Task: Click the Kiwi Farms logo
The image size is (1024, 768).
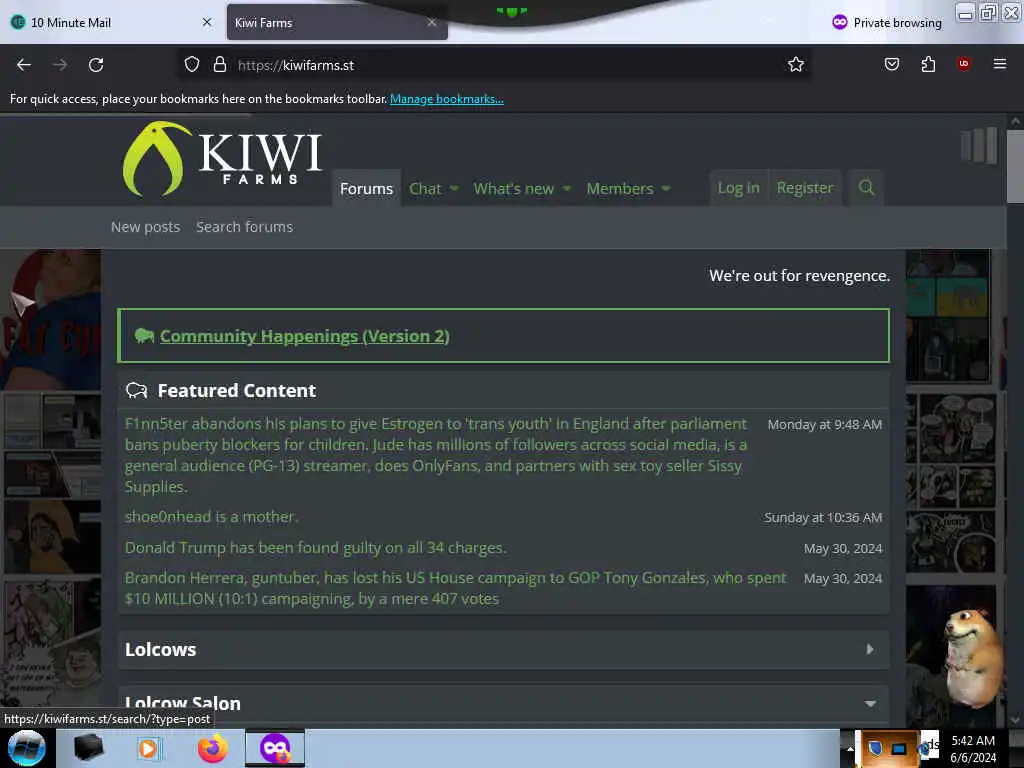Action: pyautogui.click(x=222, y=159)
